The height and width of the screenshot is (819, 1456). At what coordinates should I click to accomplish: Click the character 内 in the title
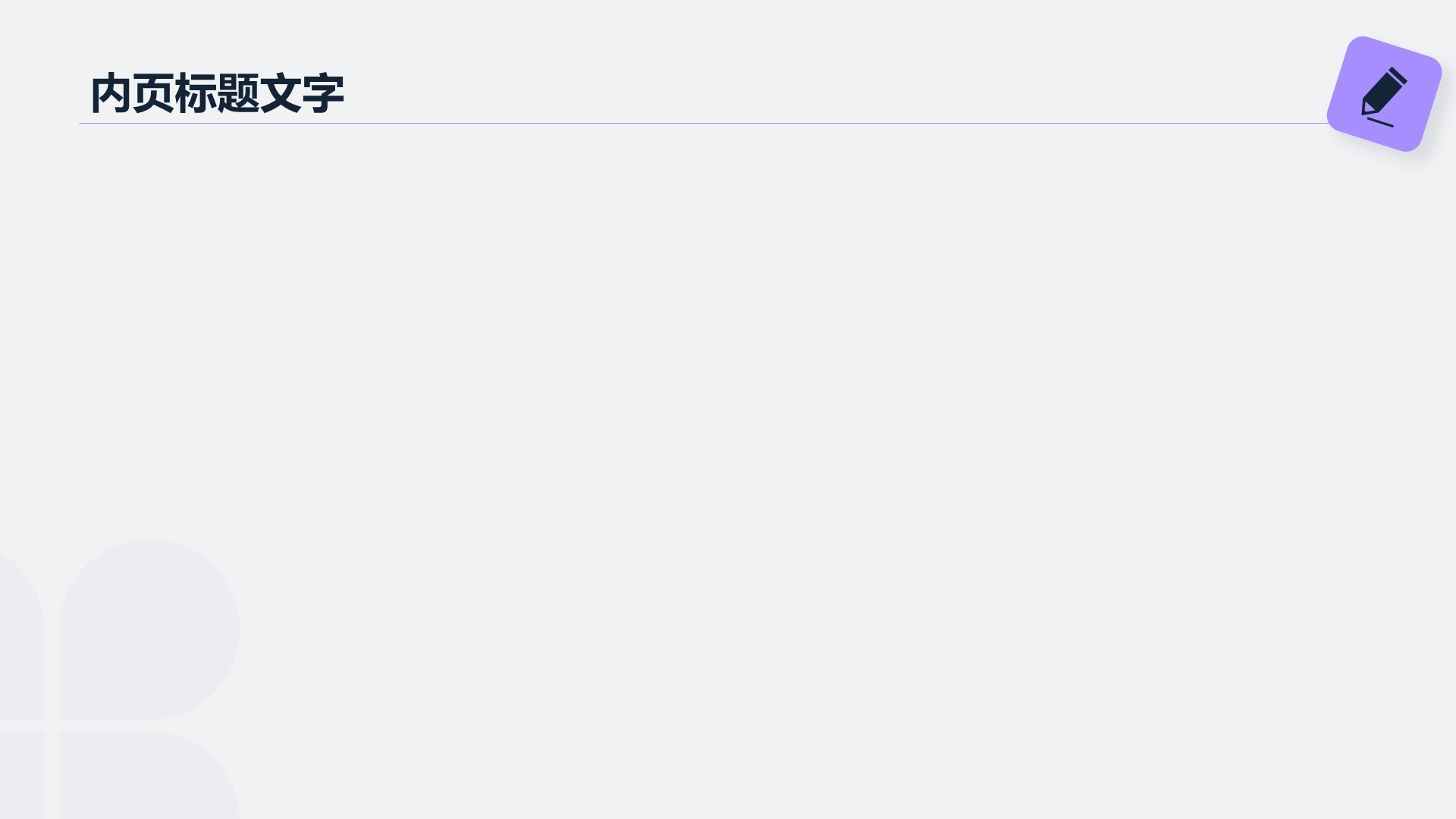pos(111,94)
